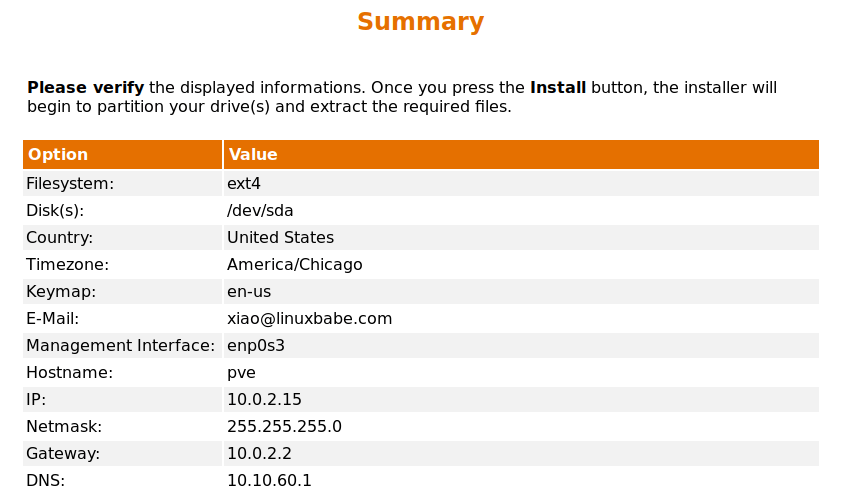Click the pve hostname value
This screenshot has width=865, height=500.
click(241, 373)
